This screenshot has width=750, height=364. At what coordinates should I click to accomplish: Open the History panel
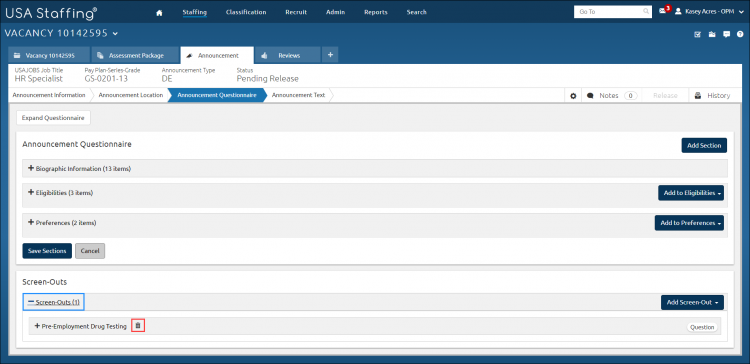[x=712, y=96]
